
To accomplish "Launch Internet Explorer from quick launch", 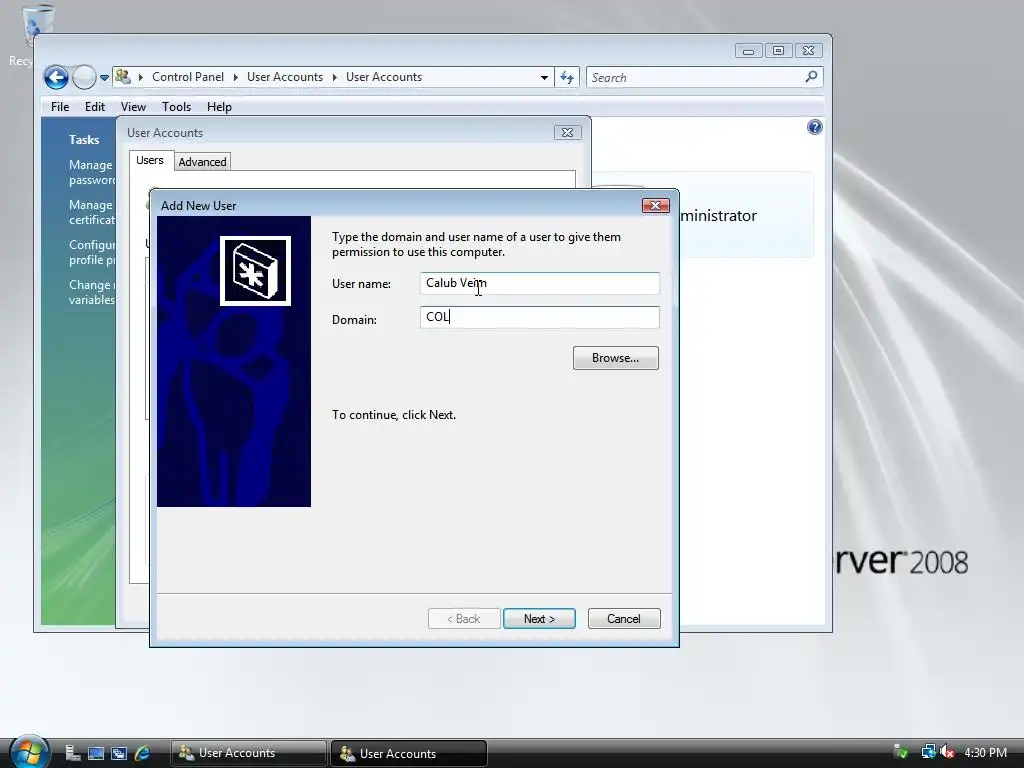I will (142, 753).
